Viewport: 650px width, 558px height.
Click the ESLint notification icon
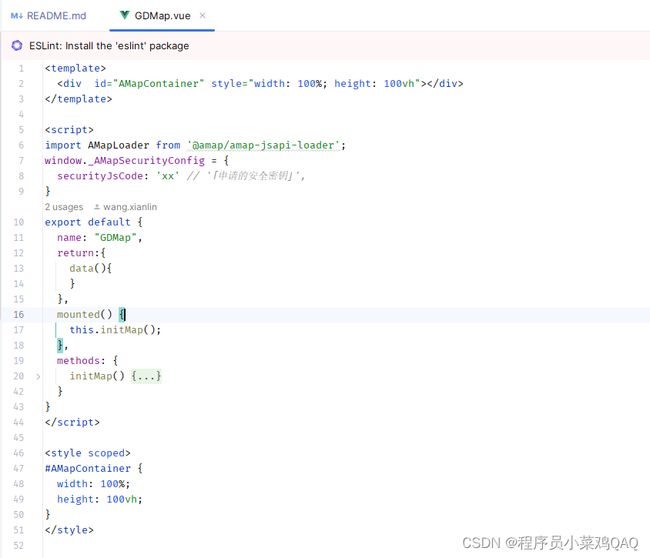(17, 46)
